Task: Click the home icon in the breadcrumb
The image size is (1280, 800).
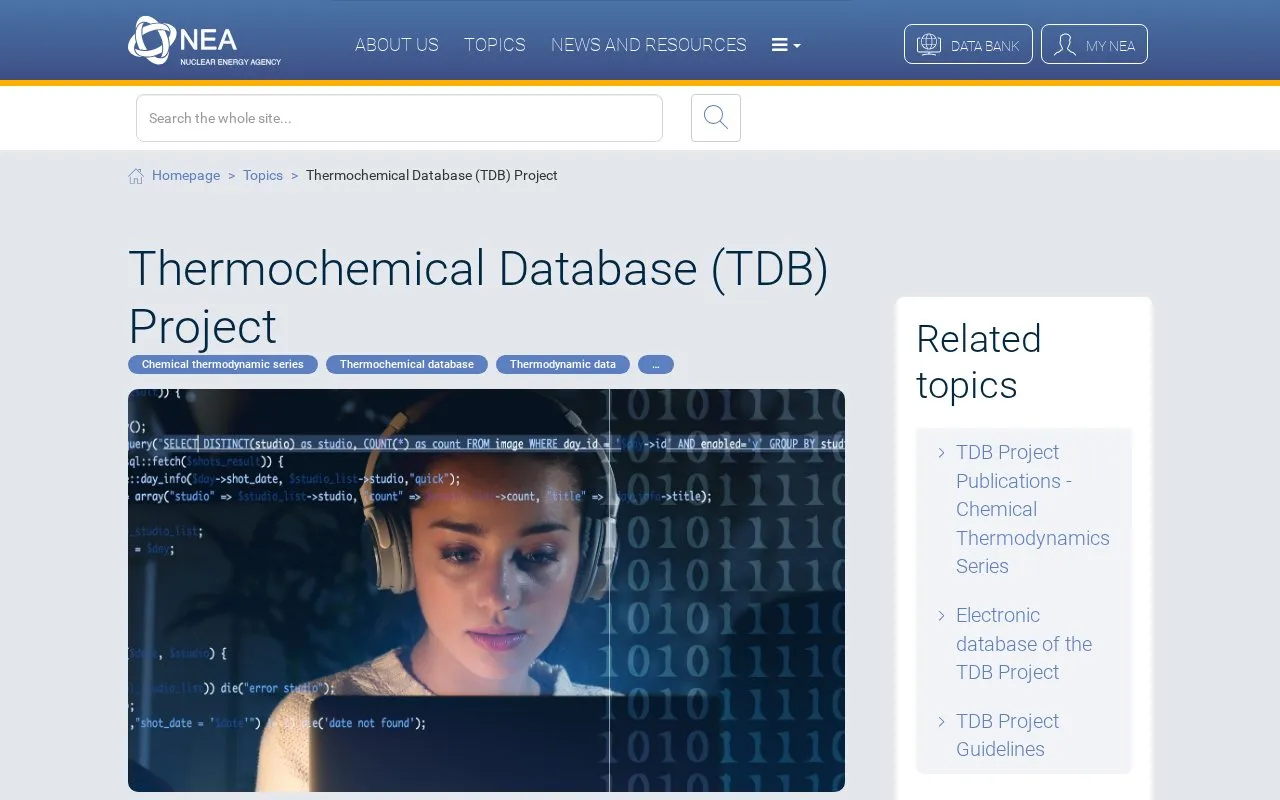Action: pos(136,176)
